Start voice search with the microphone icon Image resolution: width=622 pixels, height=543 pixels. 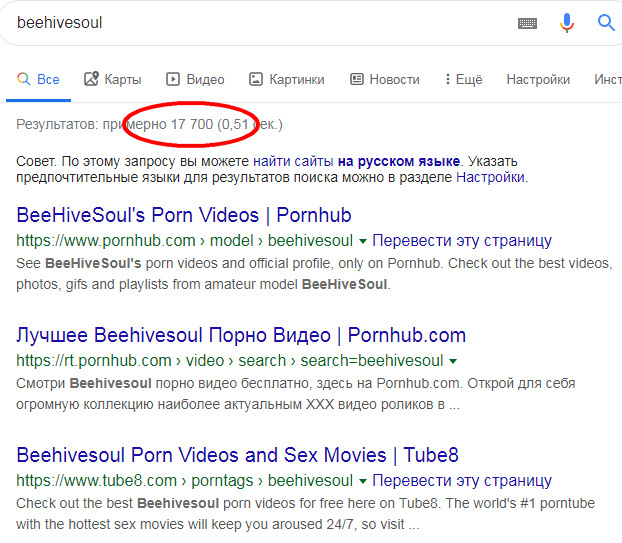567,23
